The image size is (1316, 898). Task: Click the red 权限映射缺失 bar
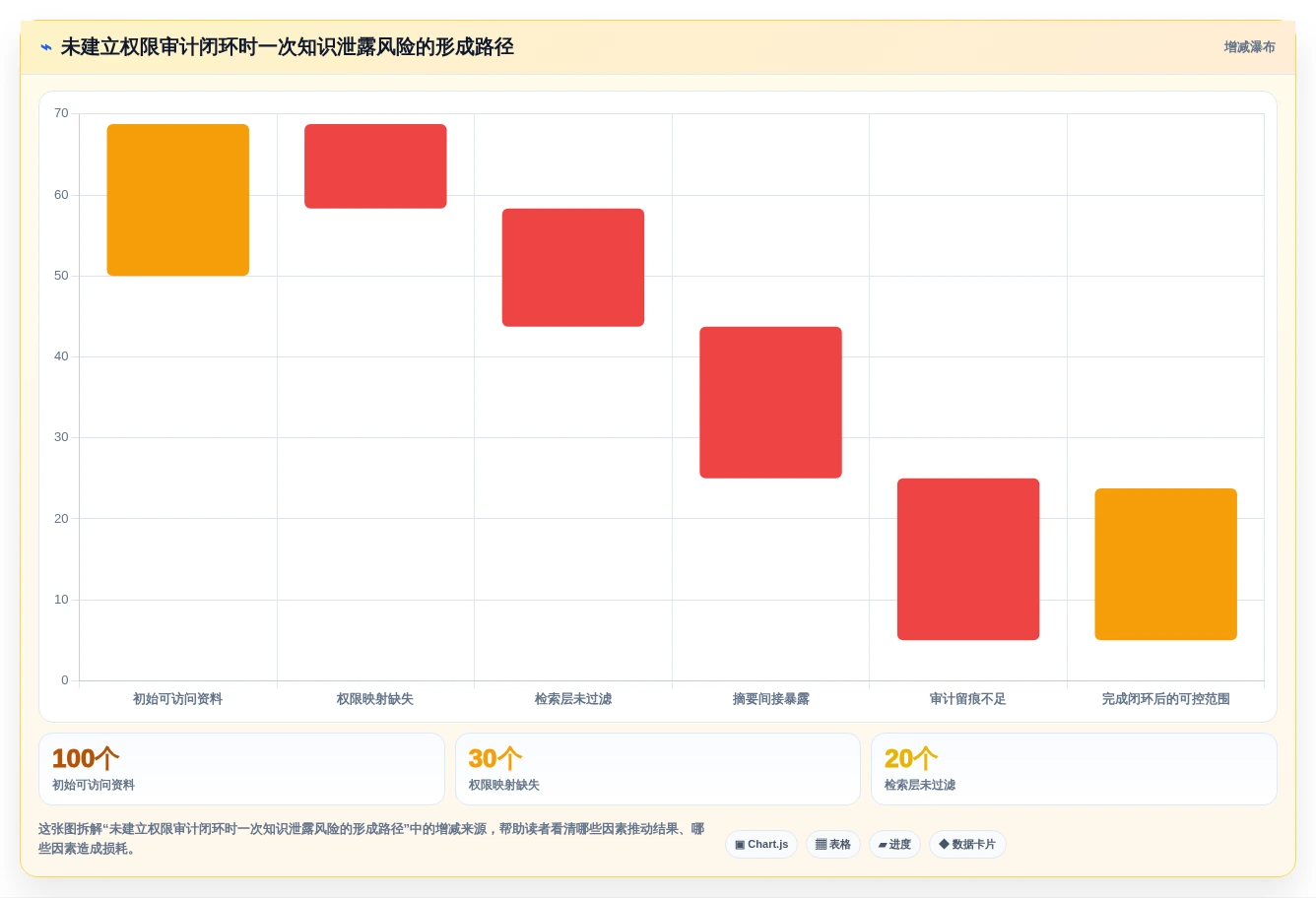click(375, 166)
